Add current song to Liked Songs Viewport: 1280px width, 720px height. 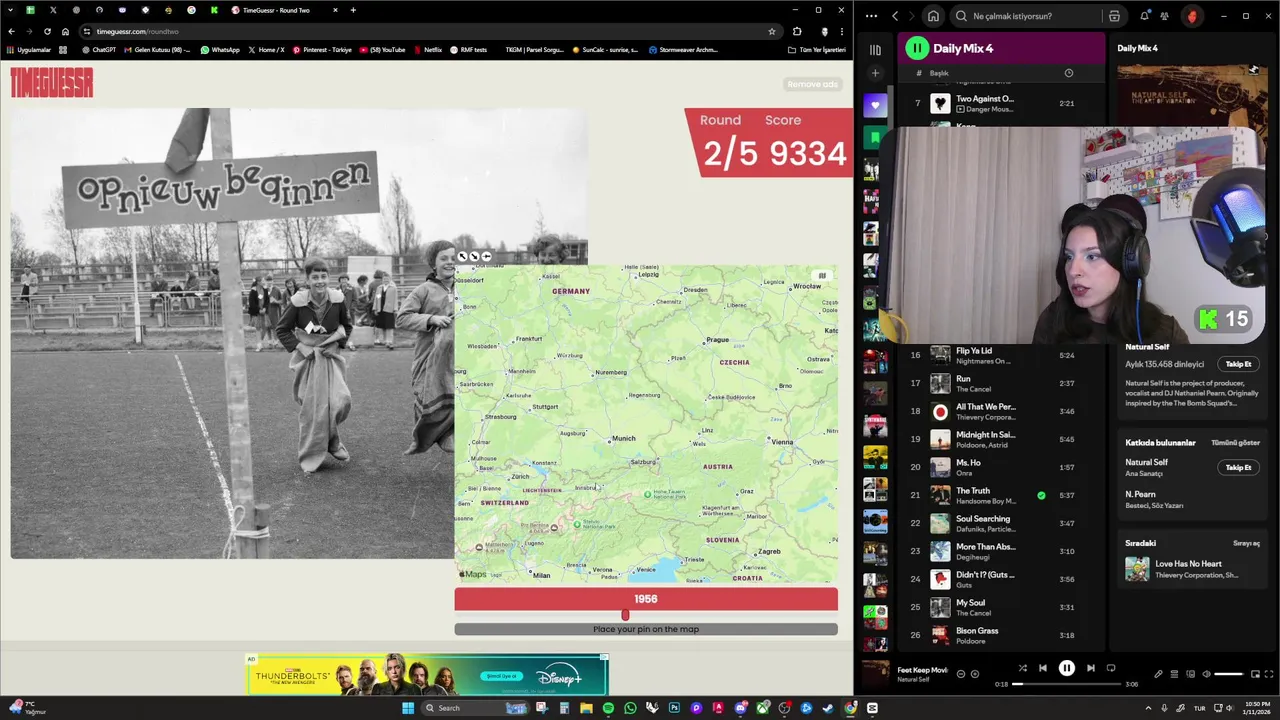click(975, 674)
